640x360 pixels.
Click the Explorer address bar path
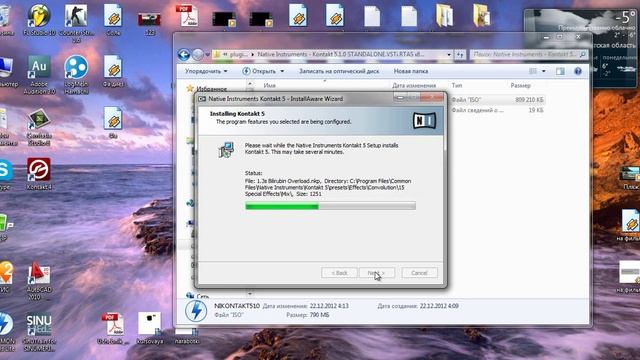[x=333, y=54]
